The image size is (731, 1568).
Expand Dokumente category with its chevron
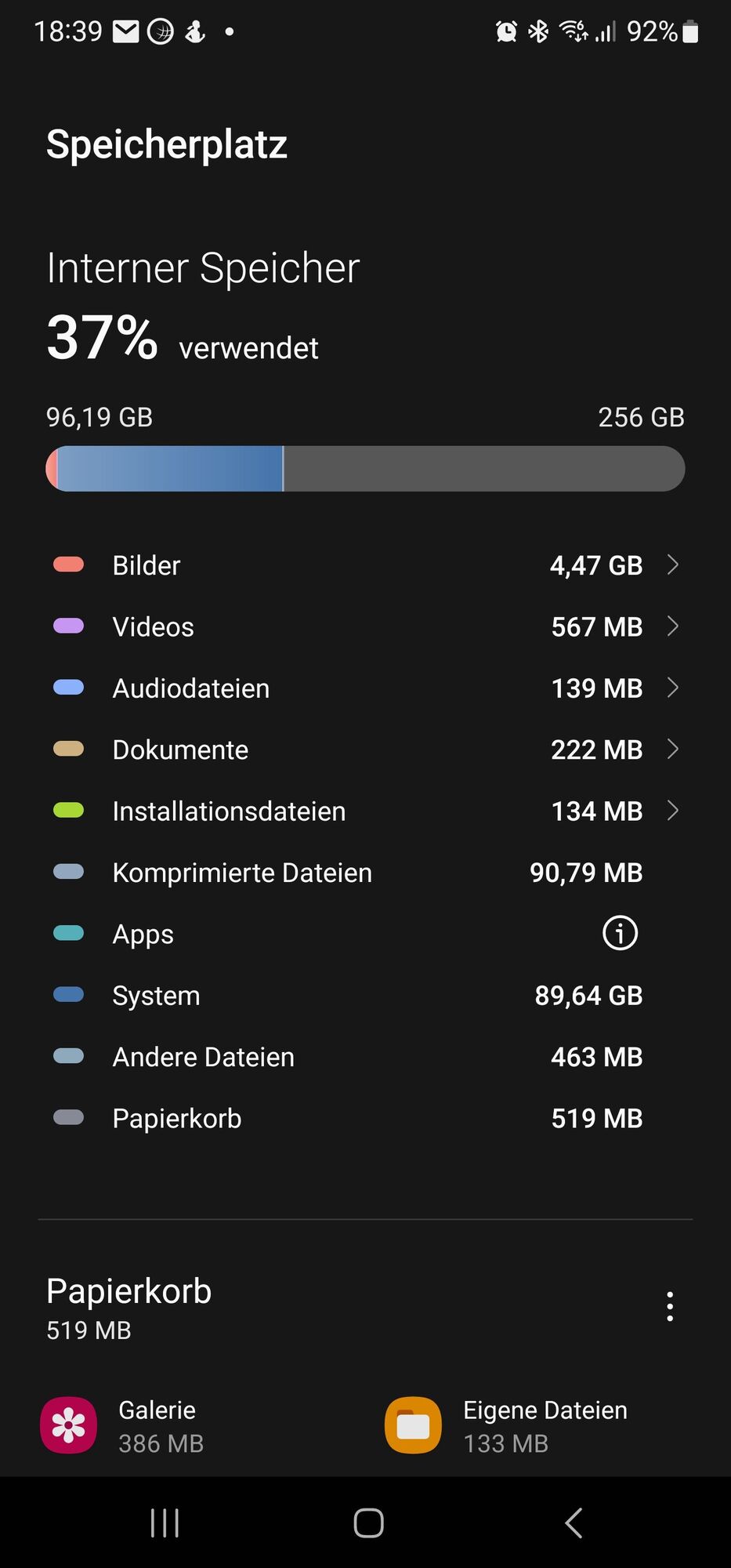pyautogui.click(x=672, y=749)
